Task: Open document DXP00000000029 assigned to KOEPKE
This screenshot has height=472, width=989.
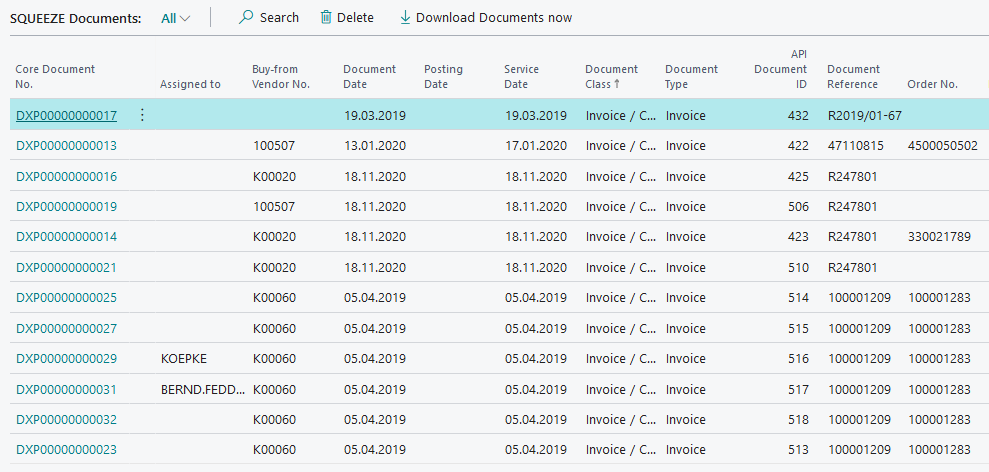Action: tap(66, 359)
